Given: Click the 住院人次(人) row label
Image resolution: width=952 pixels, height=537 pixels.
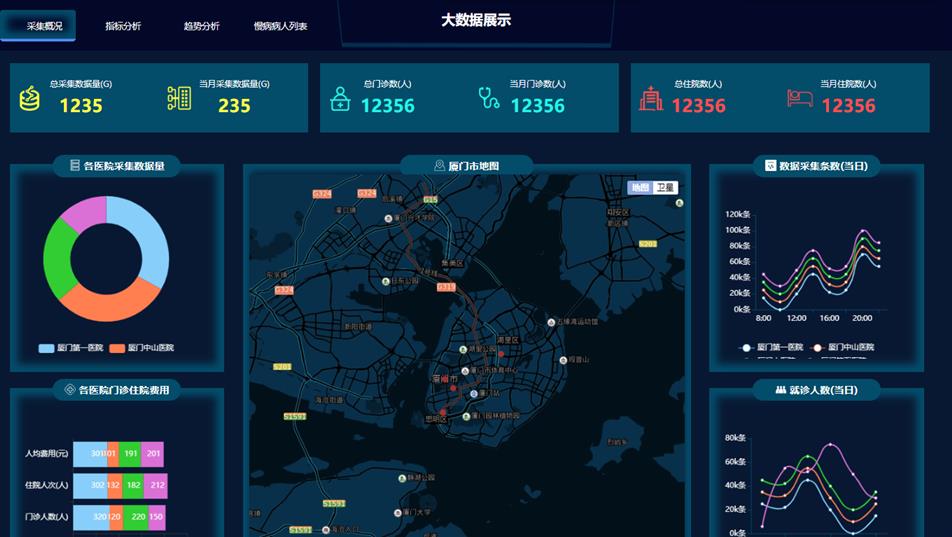Looking at the screenshot, I should 47,485.
